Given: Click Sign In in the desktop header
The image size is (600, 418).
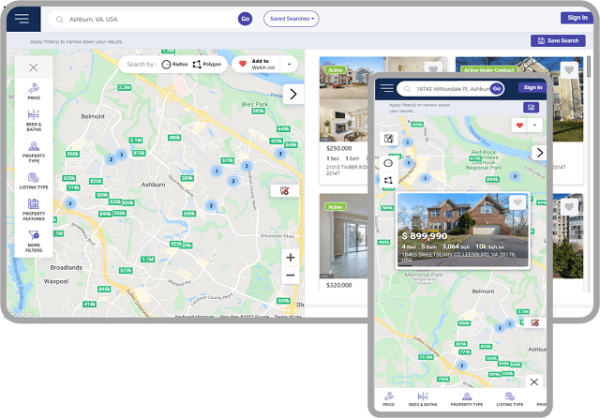Looking at the screenshot, I should coord(576,17).
